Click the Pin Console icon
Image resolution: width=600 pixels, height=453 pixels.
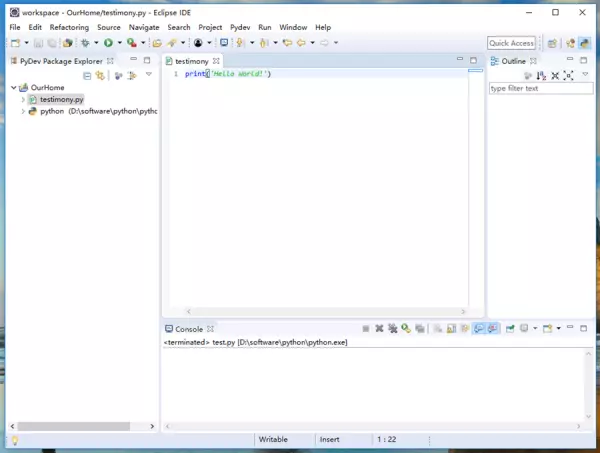510,329
